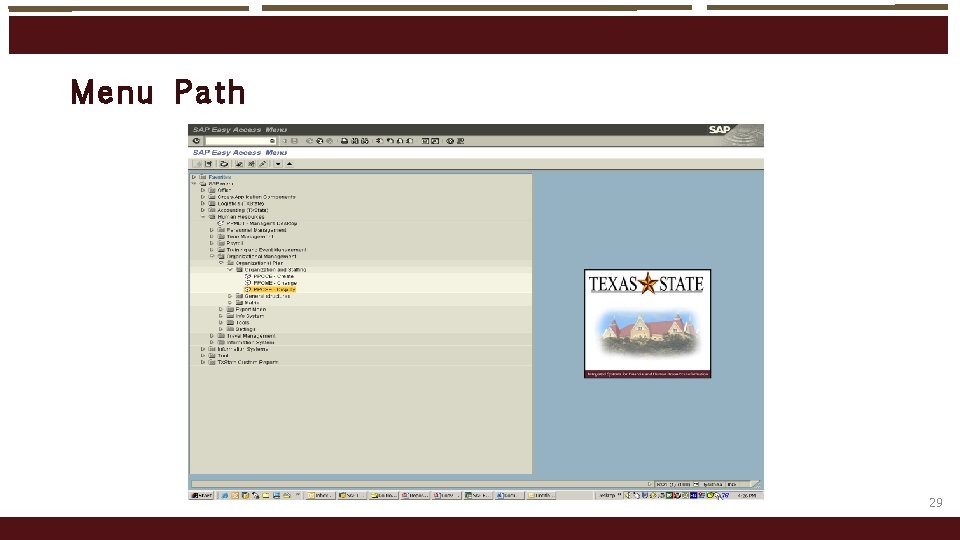960x540 pixels.
Task: Click the Add to Favorites icon
Action: (x=239, y=163)
